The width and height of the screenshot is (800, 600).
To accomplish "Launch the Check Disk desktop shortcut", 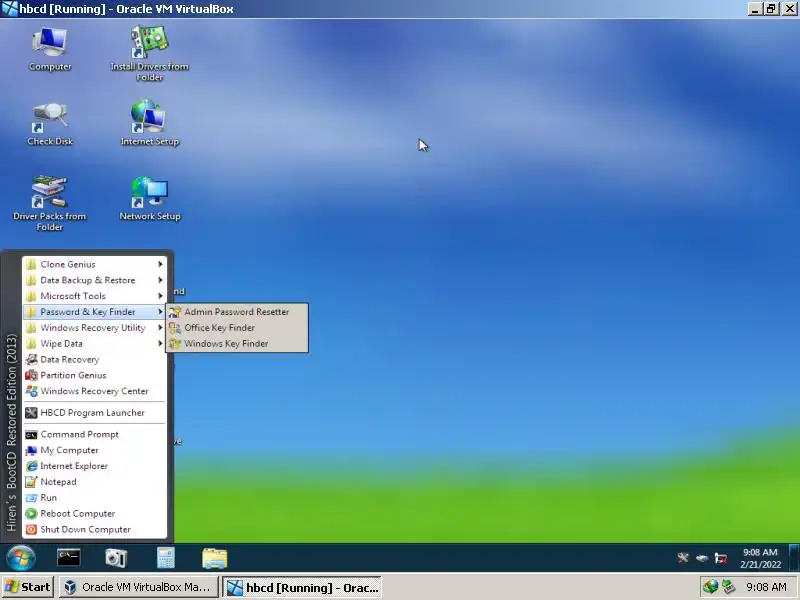I will coord(49,124).
